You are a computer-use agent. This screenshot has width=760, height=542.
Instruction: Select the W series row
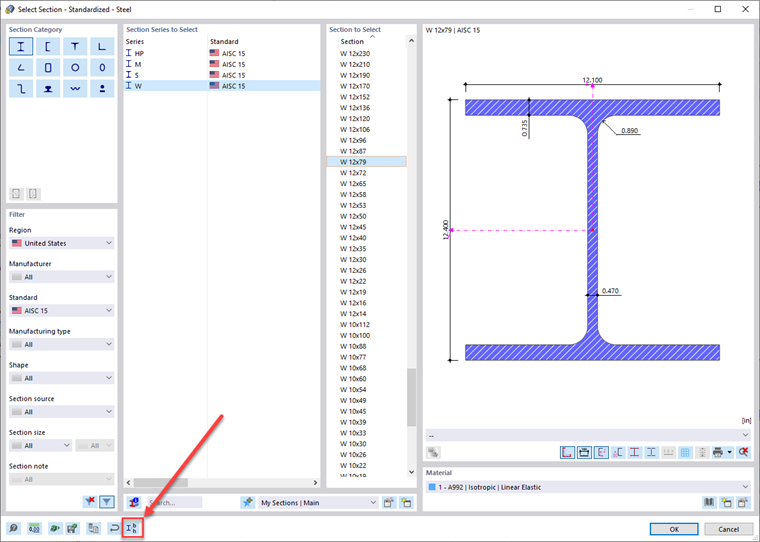[222, 86]
